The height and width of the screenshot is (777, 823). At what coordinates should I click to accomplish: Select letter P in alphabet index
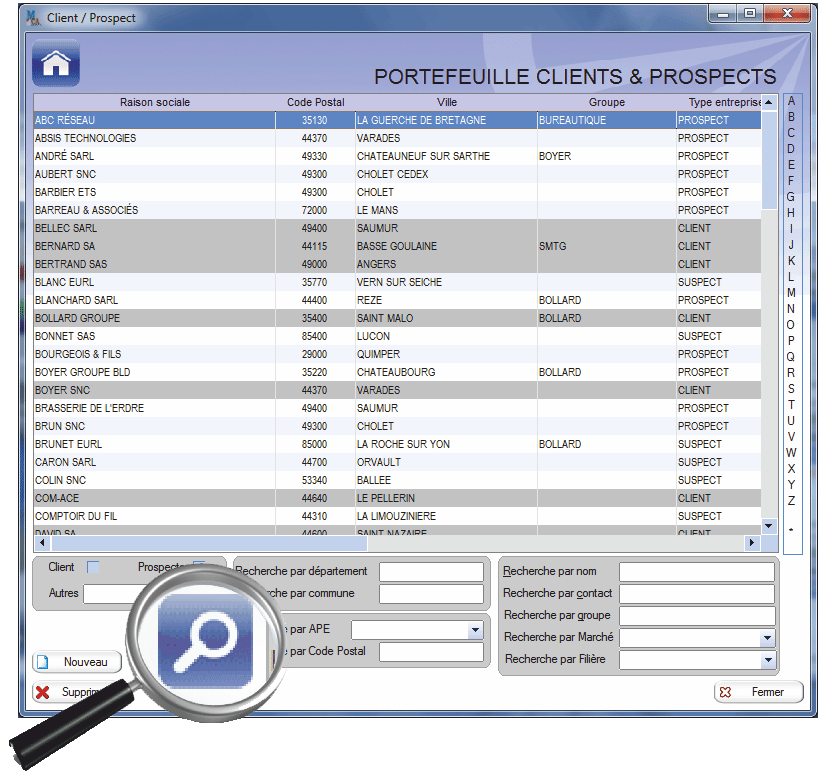792,341
